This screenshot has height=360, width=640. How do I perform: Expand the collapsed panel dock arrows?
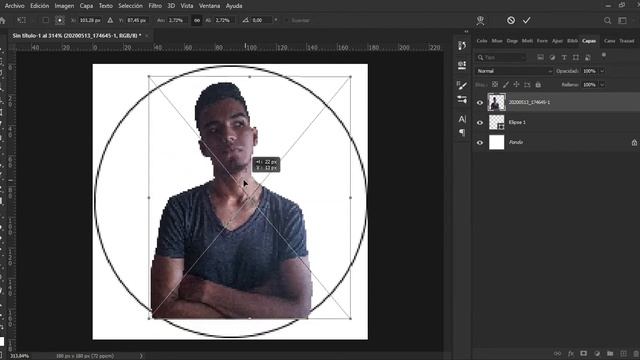466,31
